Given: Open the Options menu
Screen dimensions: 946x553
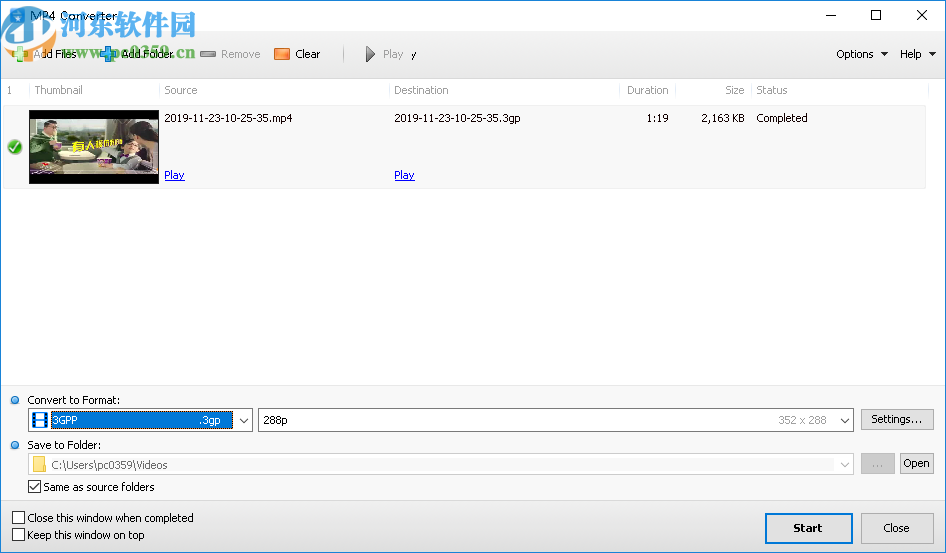Looking at the screenshot, I should (862, 54).
